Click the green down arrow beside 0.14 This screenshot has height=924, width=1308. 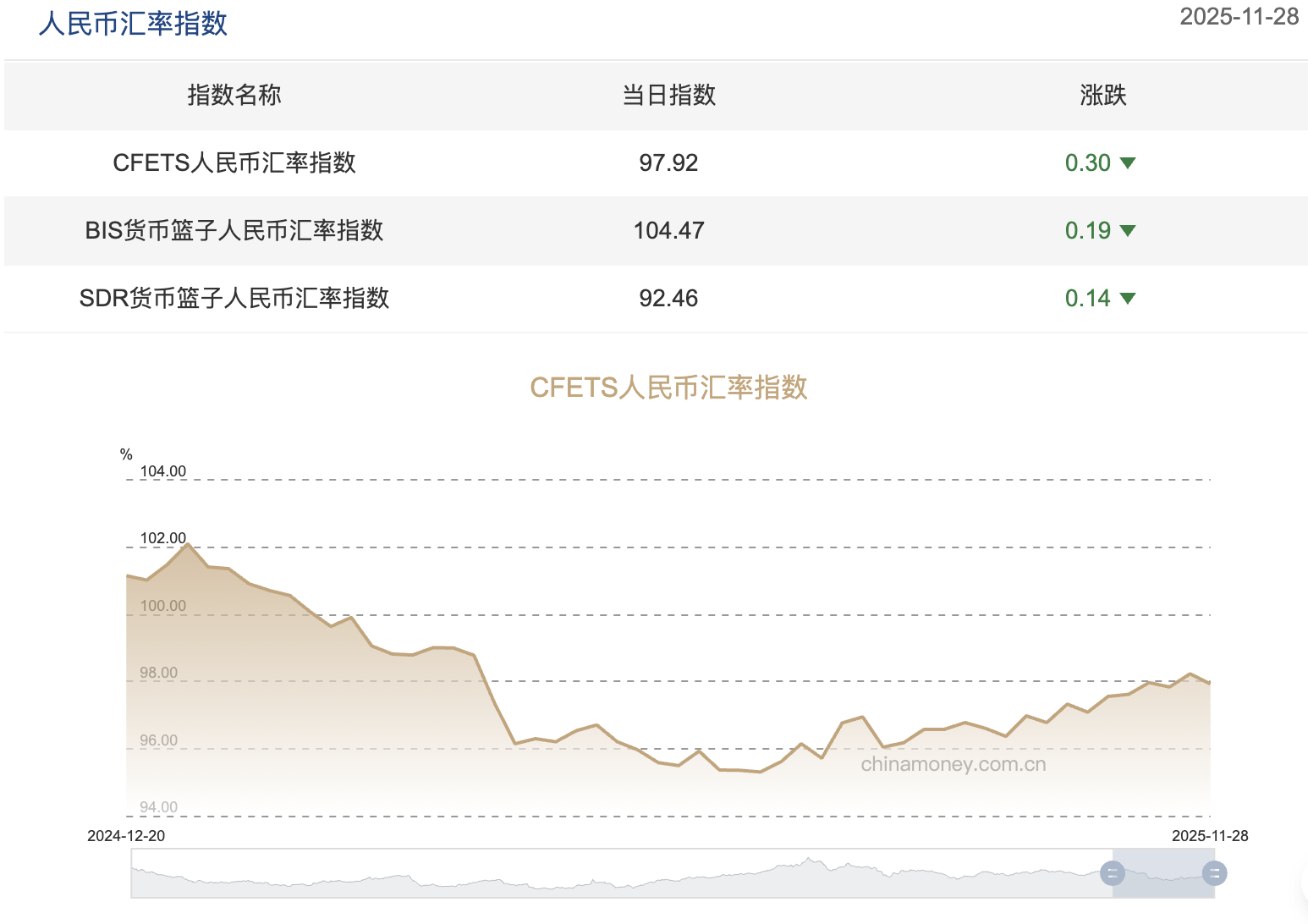tap(1129, 298)
